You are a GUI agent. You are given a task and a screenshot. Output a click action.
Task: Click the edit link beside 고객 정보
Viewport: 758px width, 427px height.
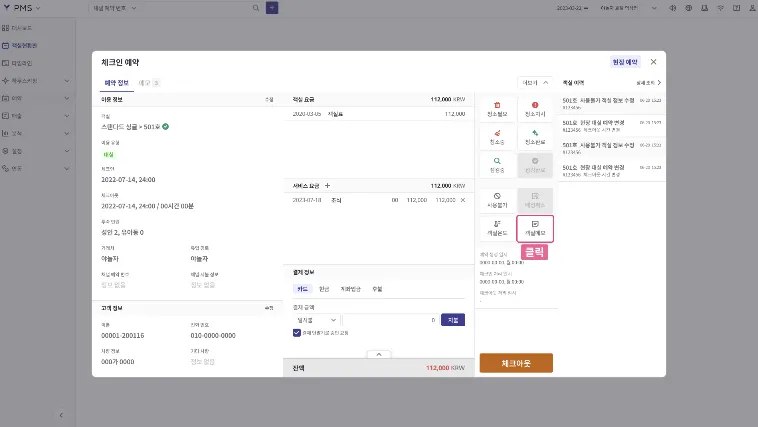click(269, 308)
